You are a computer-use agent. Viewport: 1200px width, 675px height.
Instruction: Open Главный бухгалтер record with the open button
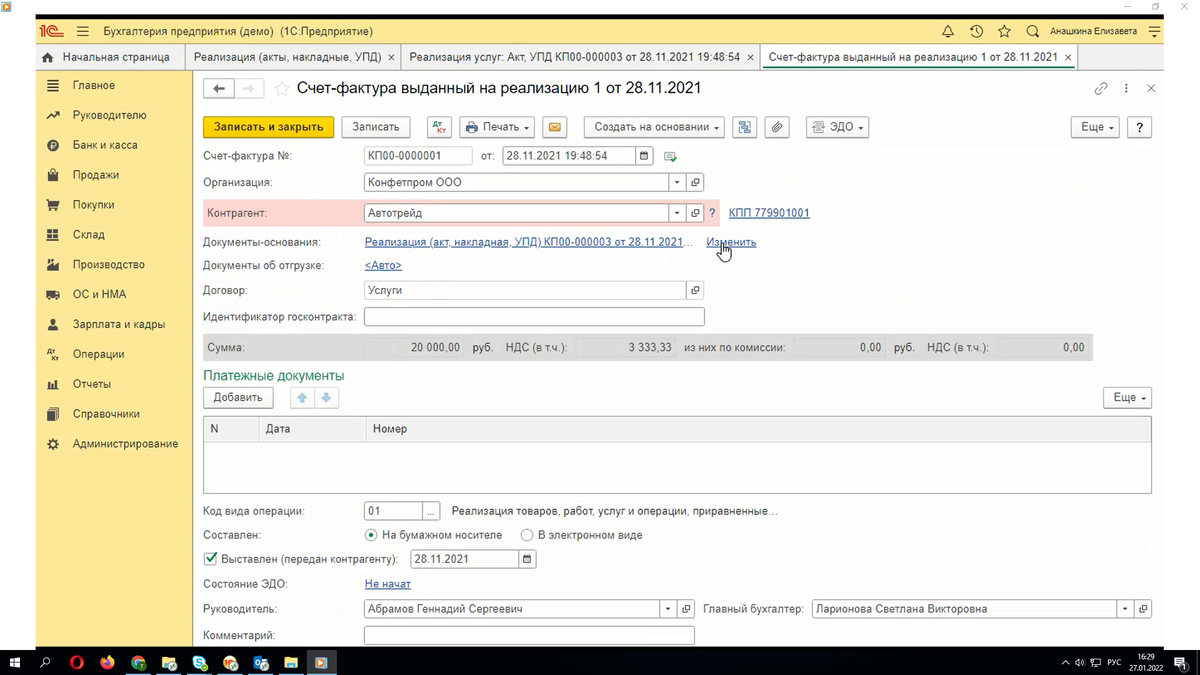click(x=1143, y=609)
